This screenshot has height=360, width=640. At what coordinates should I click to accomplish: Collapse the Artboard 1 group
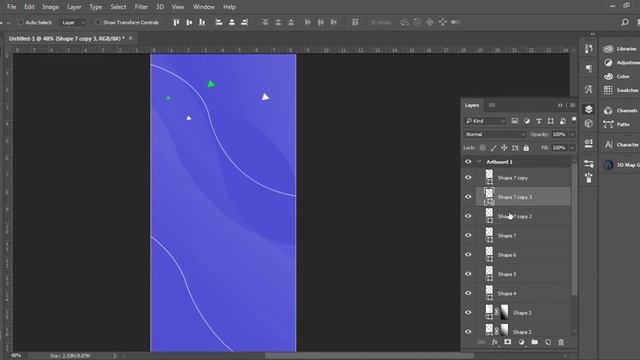coord(479,162)
